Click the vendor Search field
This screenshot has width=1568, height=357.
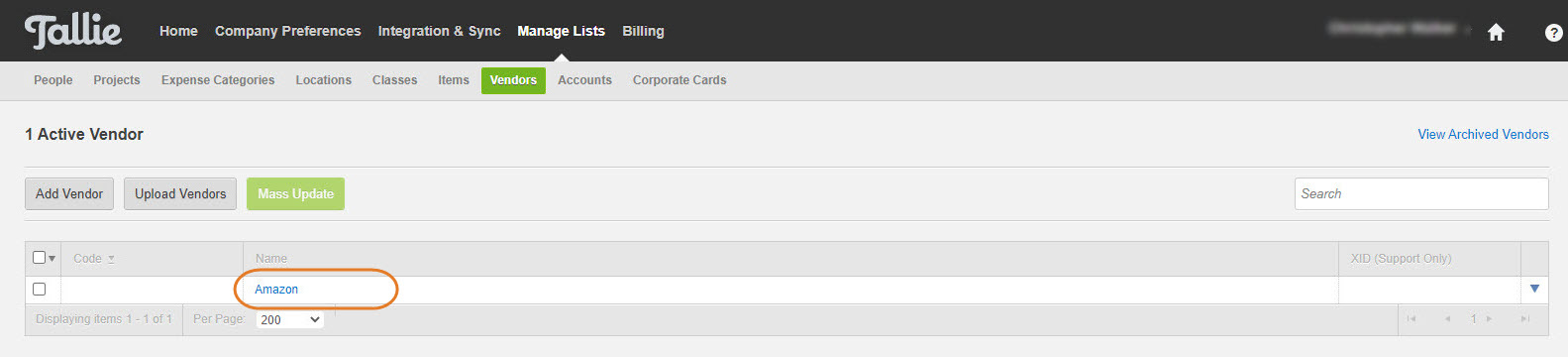(x=1421, y=193)
